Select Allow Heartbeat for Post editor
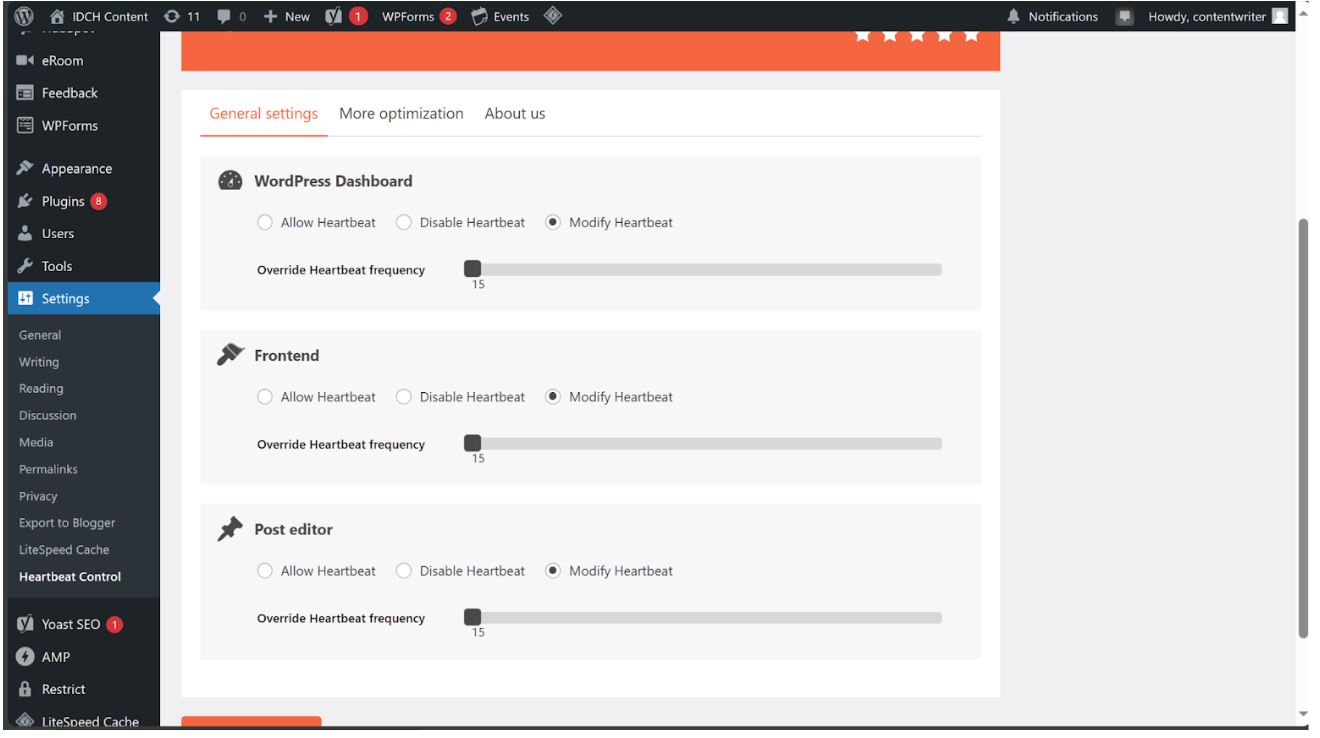This screenshot has height=738, width=1320. click(x=264, y=571)
